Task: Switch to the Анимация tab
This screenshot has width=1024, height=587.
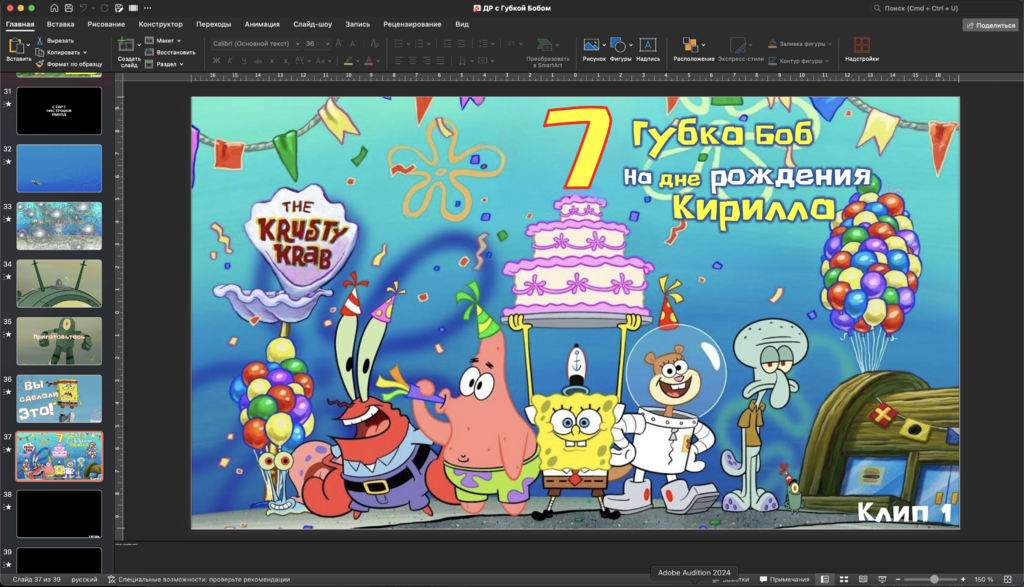Action: (262, 24)
